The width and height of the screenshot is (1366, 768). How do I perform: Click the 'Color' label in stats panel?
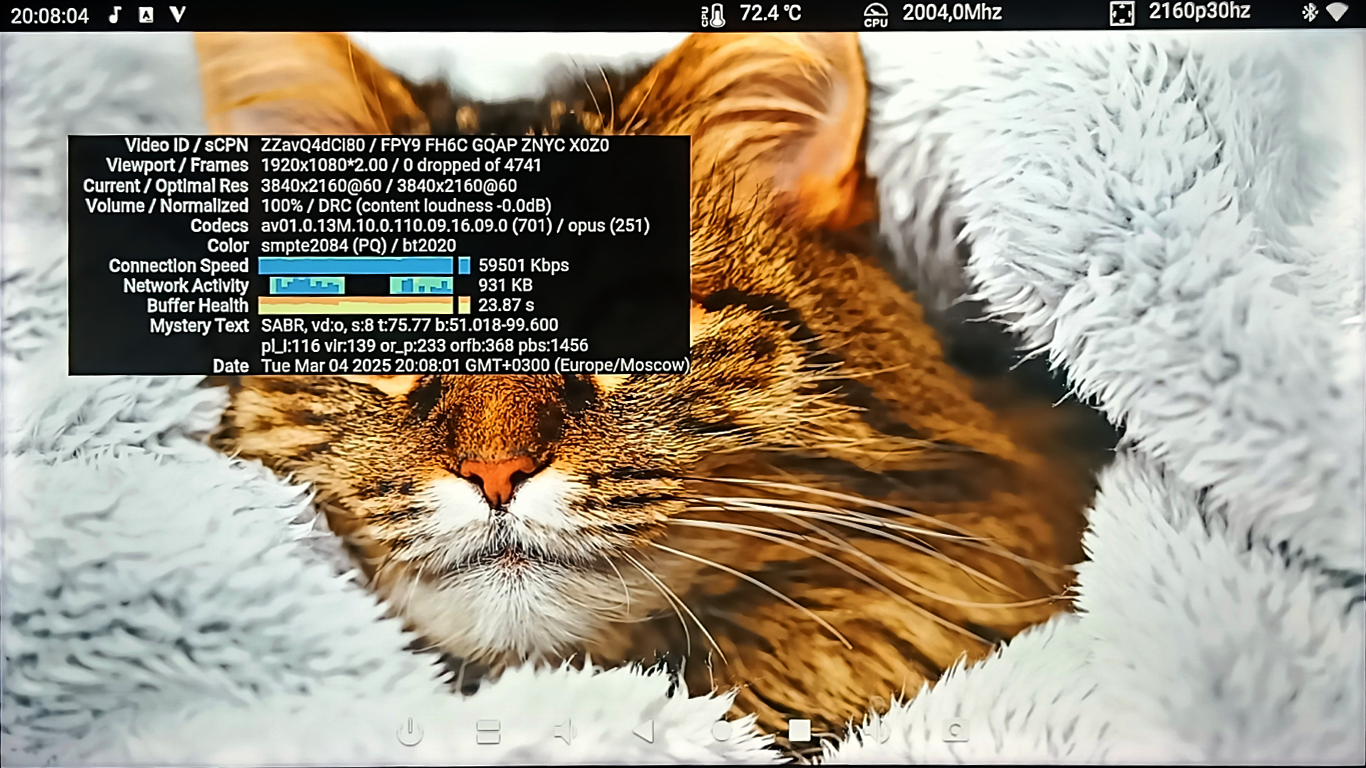click(228, 245)
